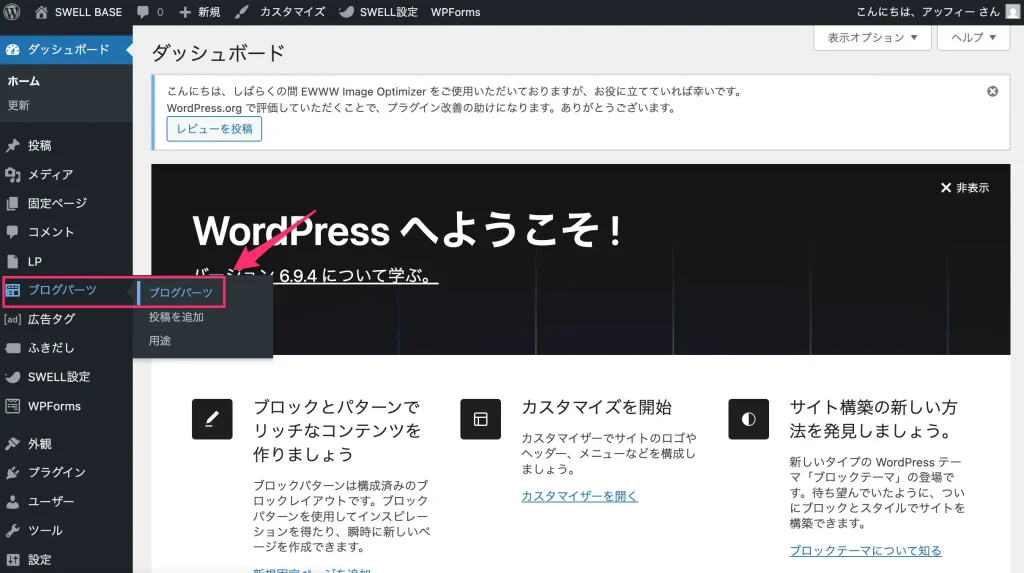Click the paintbrush icon next to 外観
Image resolution: width=1024 pixels, height=573 pixels.
coord(12,444)
